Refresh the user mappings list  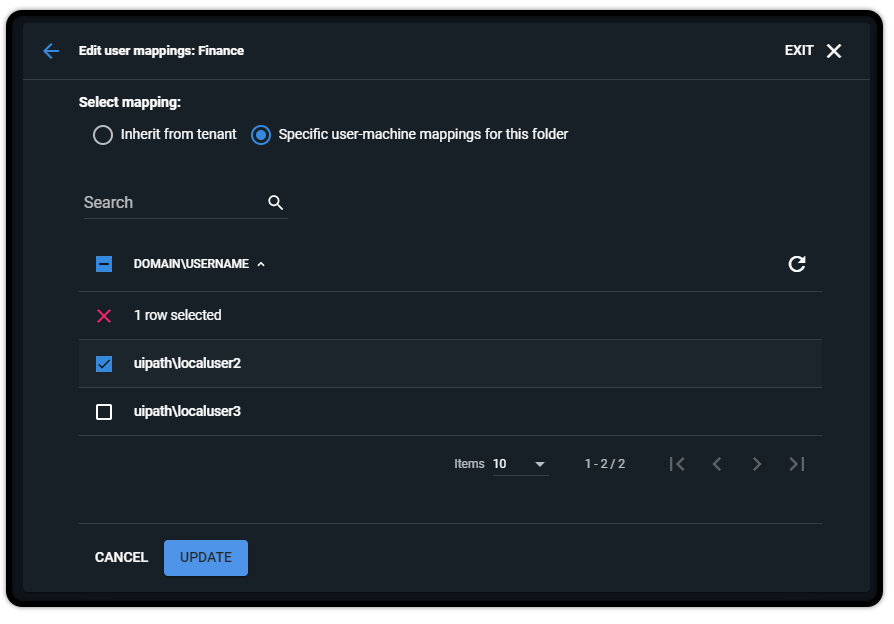tap(796, 264)
